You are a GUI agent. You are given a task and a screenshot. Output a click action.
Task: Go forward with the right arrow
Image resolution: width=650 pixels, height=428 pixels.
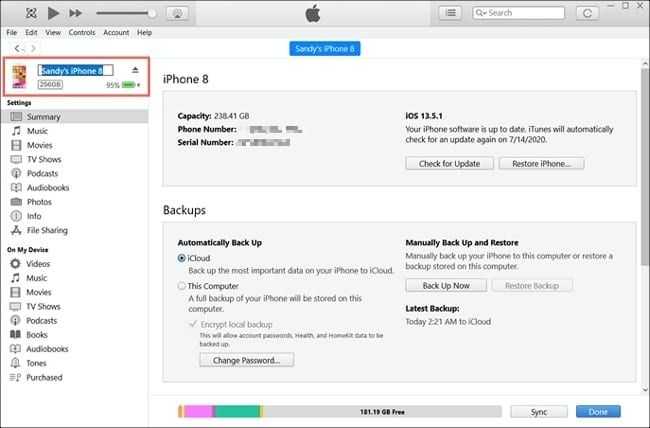click(x=33, y=49)
